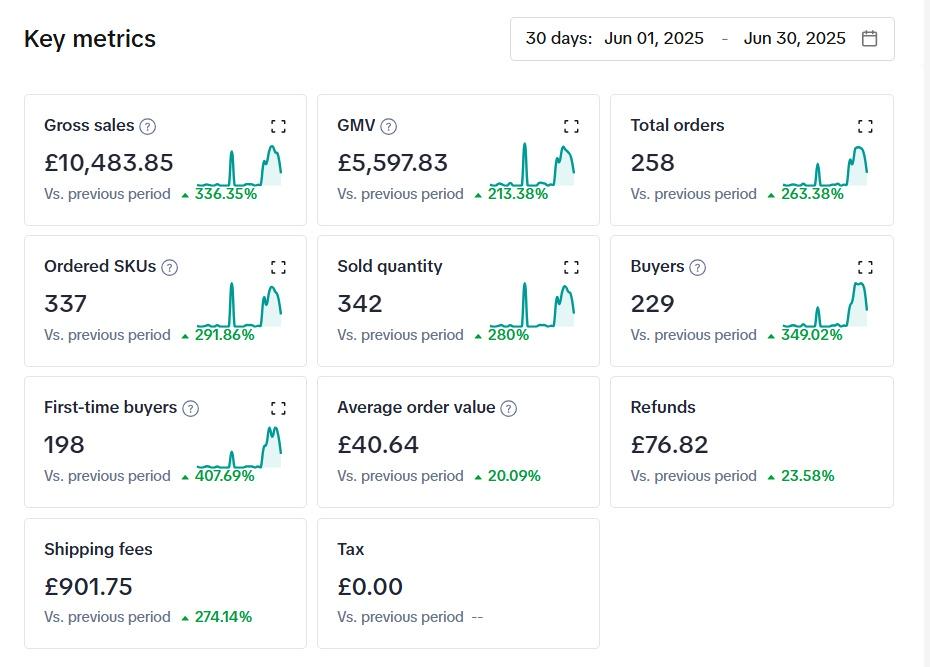930x667 pixels.
Task: Expand the Sold quantity chart
Action: (571, 267)
